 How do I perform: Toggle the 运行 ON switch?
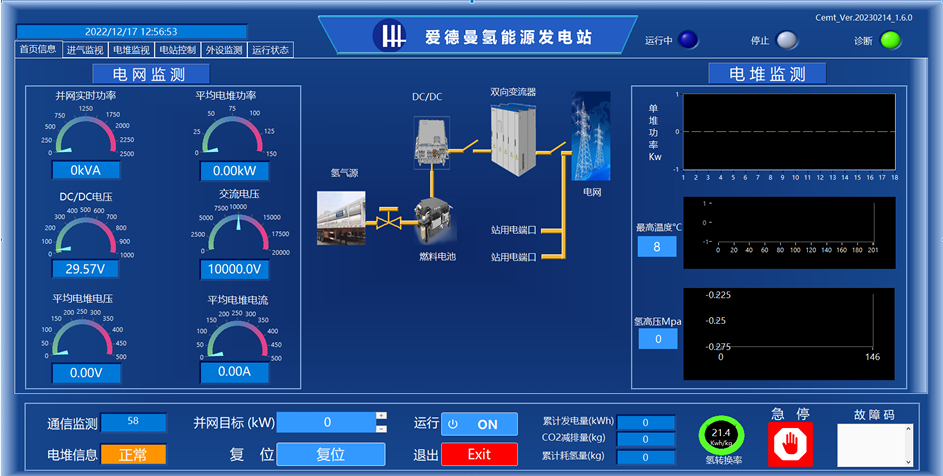pyautogui.click(x=479, y=424)
